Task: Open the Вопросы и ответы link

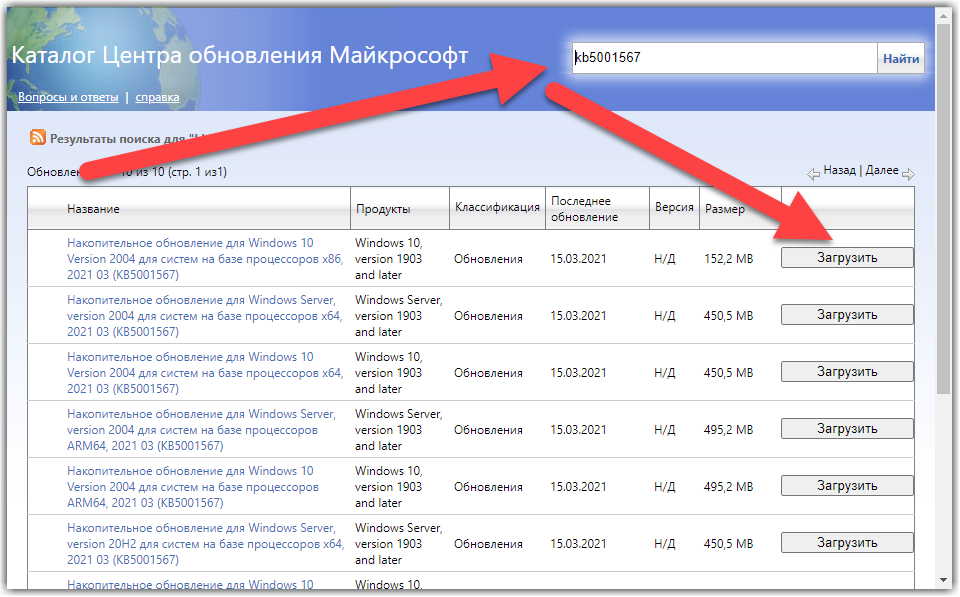Action: 68,97
